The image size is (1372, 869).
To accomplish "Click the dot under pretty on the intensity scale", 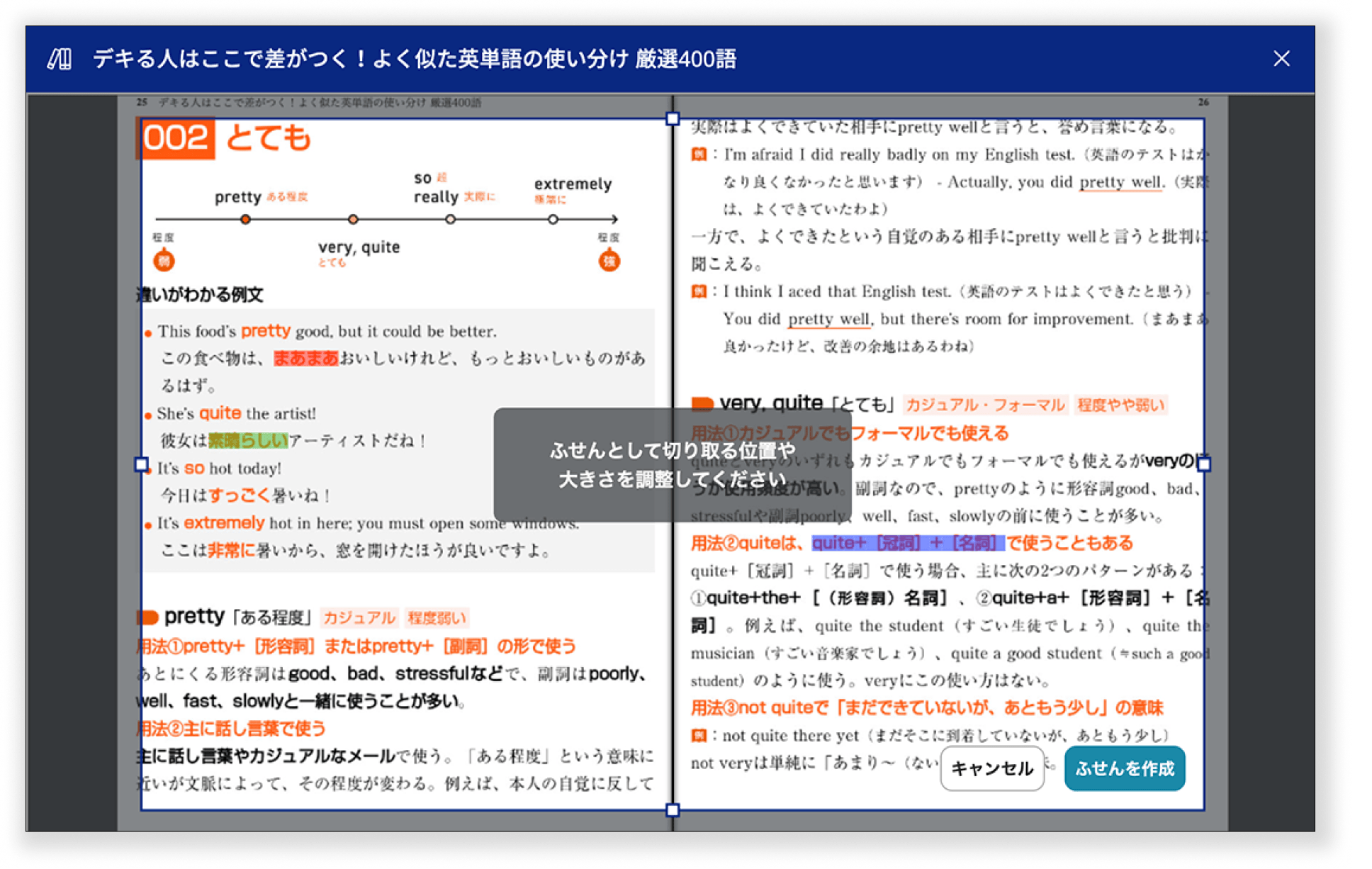I will point(246,220).
